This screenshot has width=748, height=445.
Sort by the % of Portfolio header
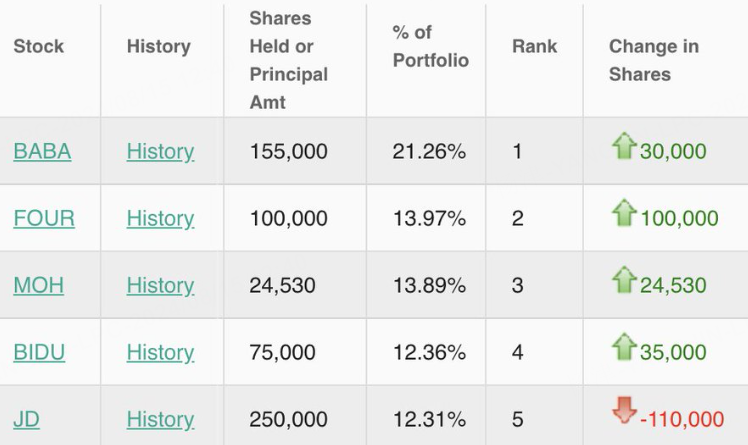430,47
